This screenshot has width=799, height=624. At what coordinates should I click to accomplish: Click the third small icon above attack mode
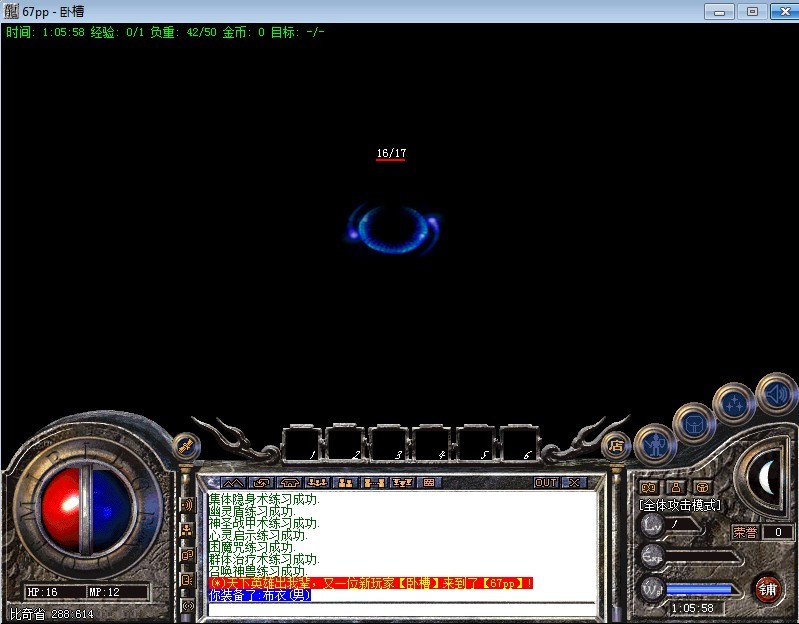tap(703, 487)
